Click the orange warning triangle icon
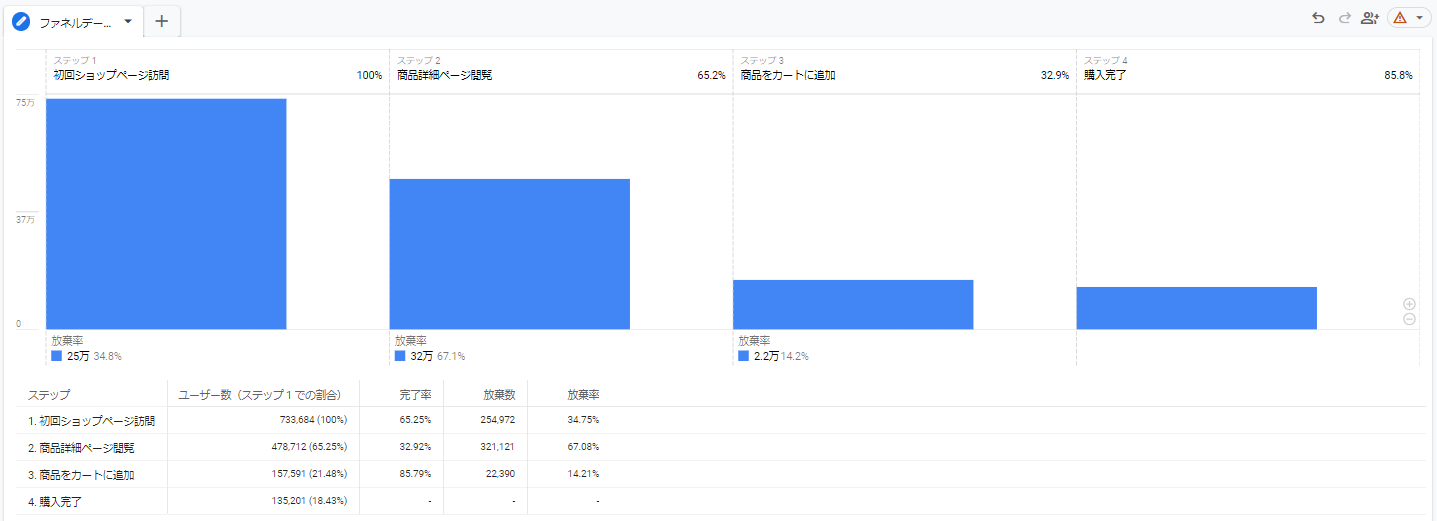1437x521 pixels. (1400, 18)
